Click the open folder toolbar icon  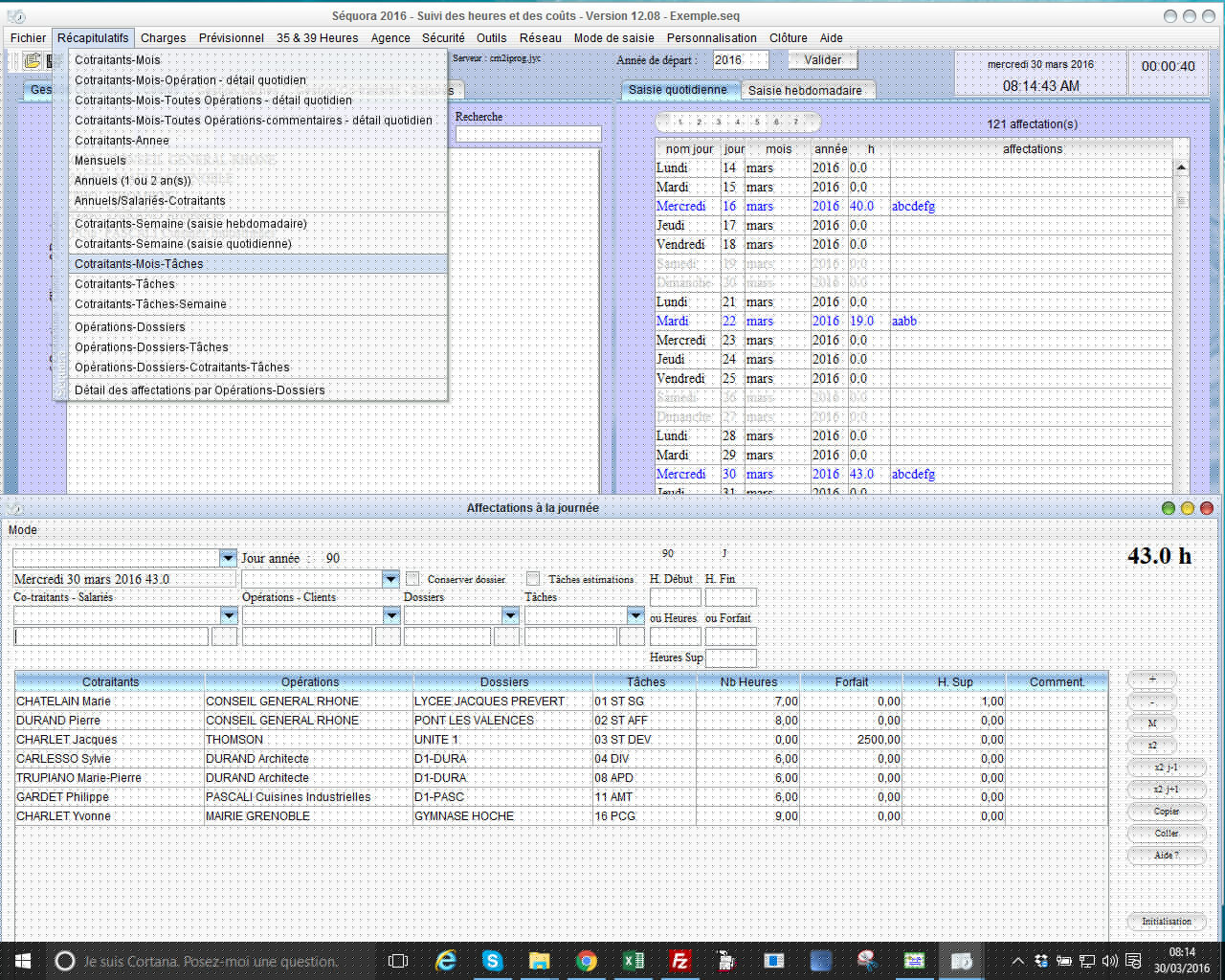(33, 61)
